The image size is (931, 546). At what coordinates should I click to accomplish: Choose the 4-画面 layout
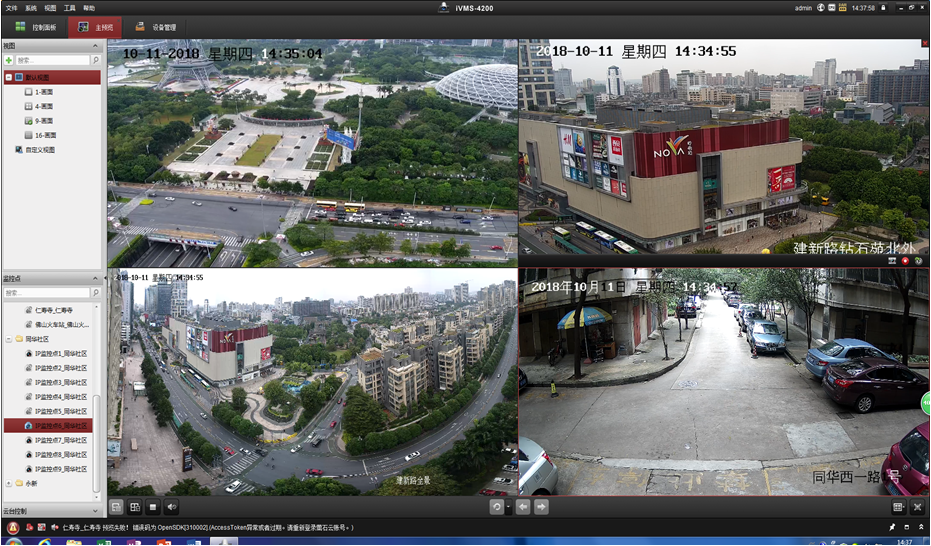click(x=39, y=106)
